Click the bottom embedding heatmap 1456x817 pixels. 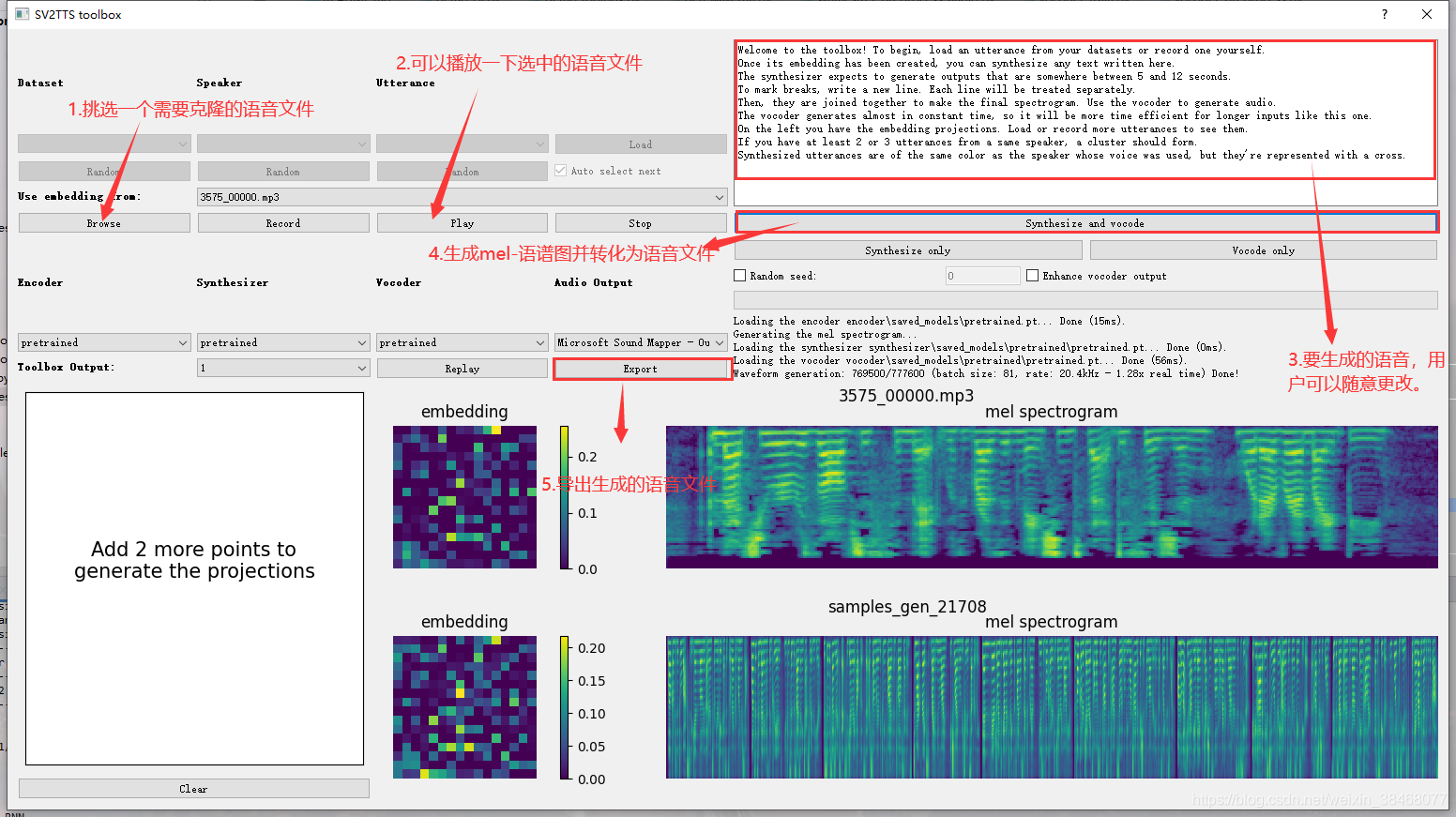pos(464,707)
